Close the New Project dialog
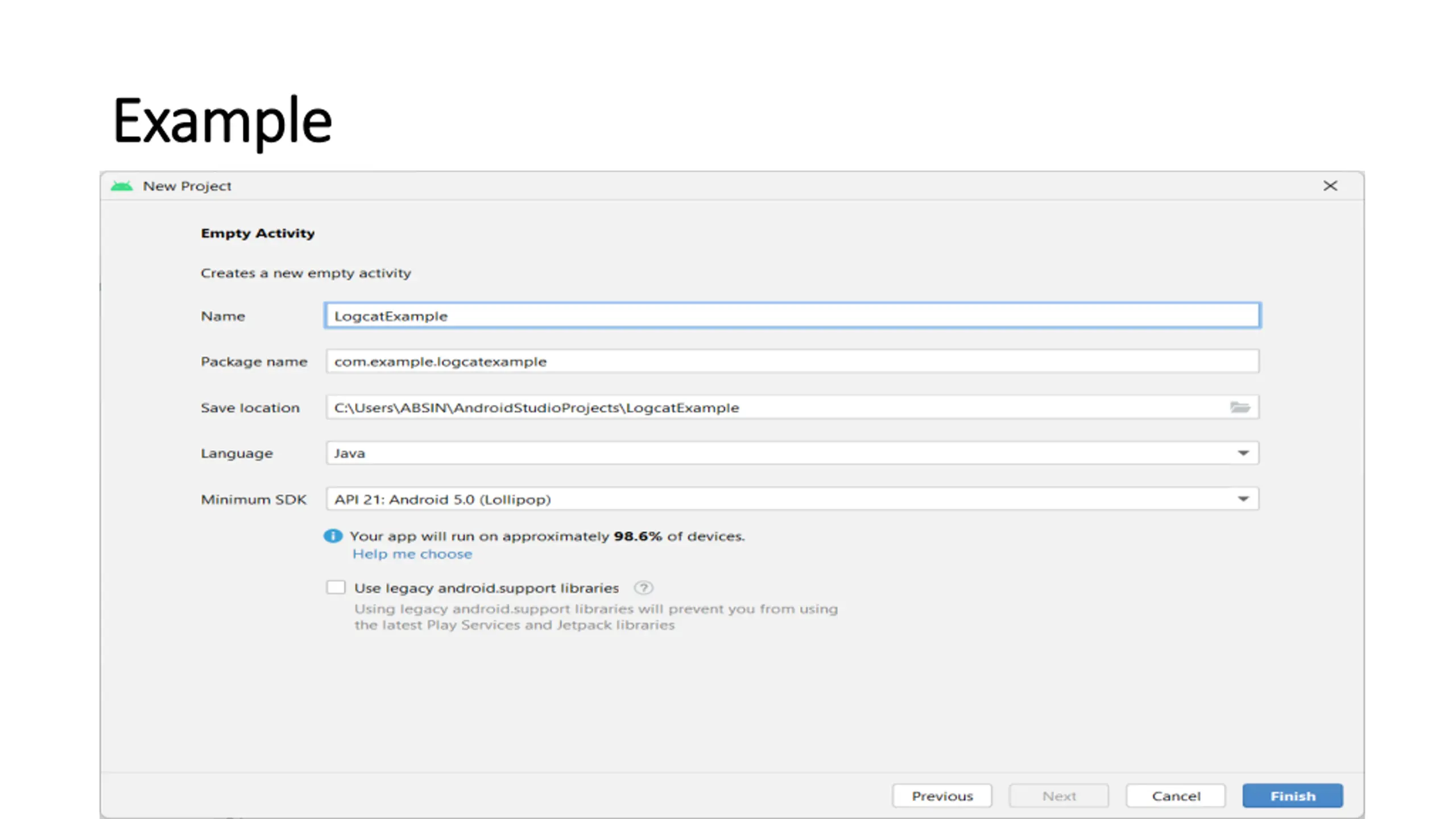The width and height of the screenshot is (1456, 819). tap(1330, 186)
